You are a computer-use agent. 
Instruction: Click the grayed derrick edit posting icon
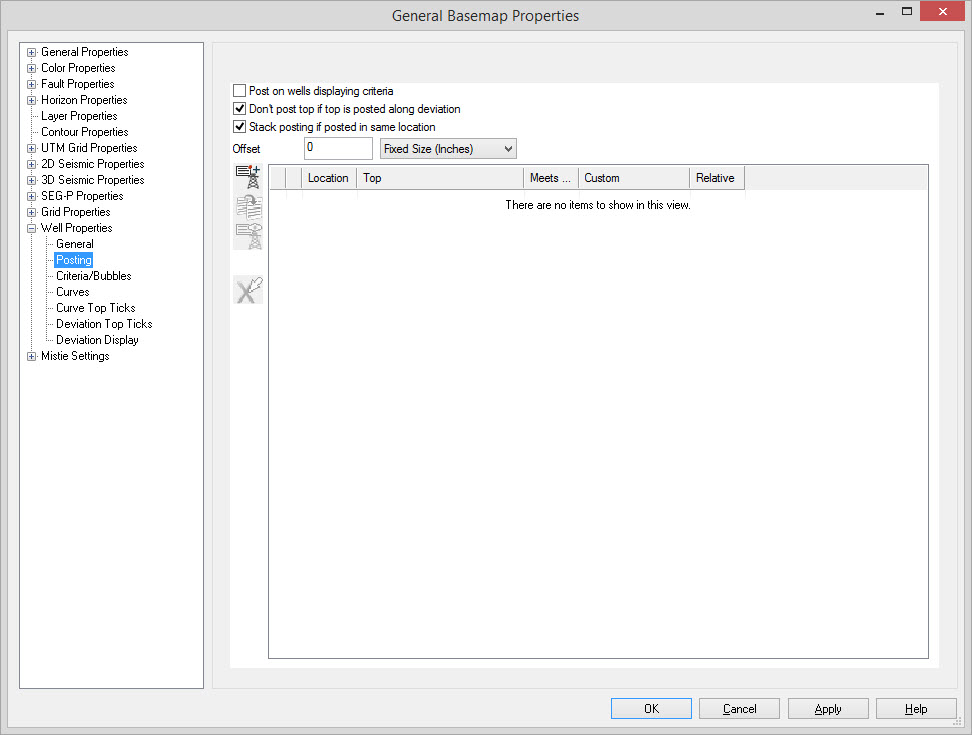pos(248,236)
